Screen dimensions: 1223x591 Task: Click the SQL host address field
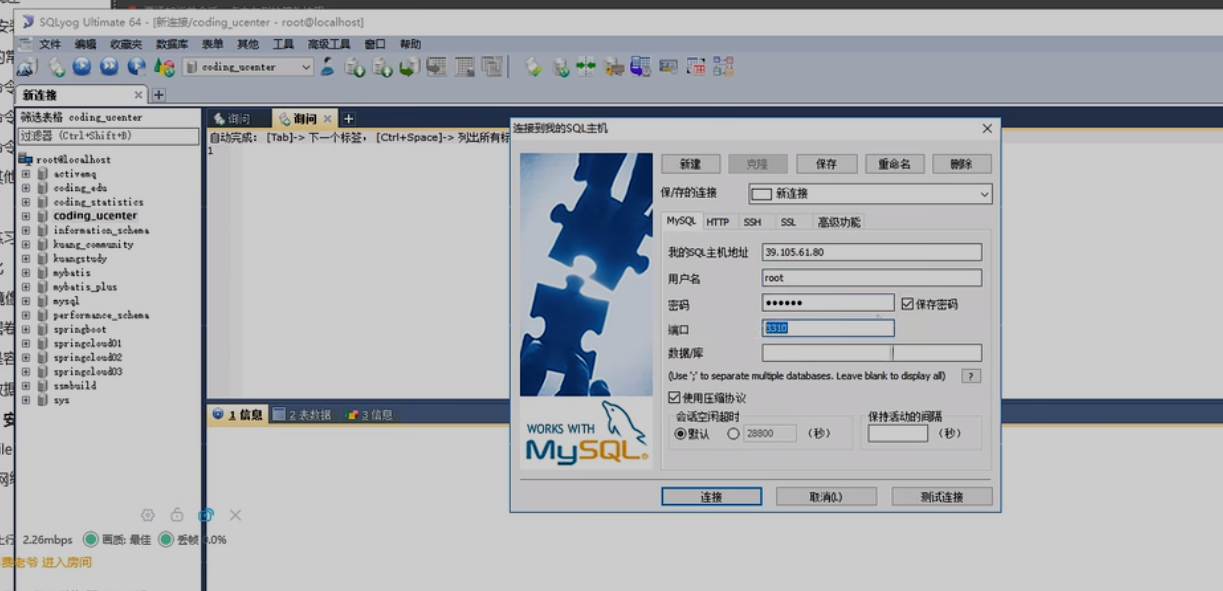tap(872, 252)
